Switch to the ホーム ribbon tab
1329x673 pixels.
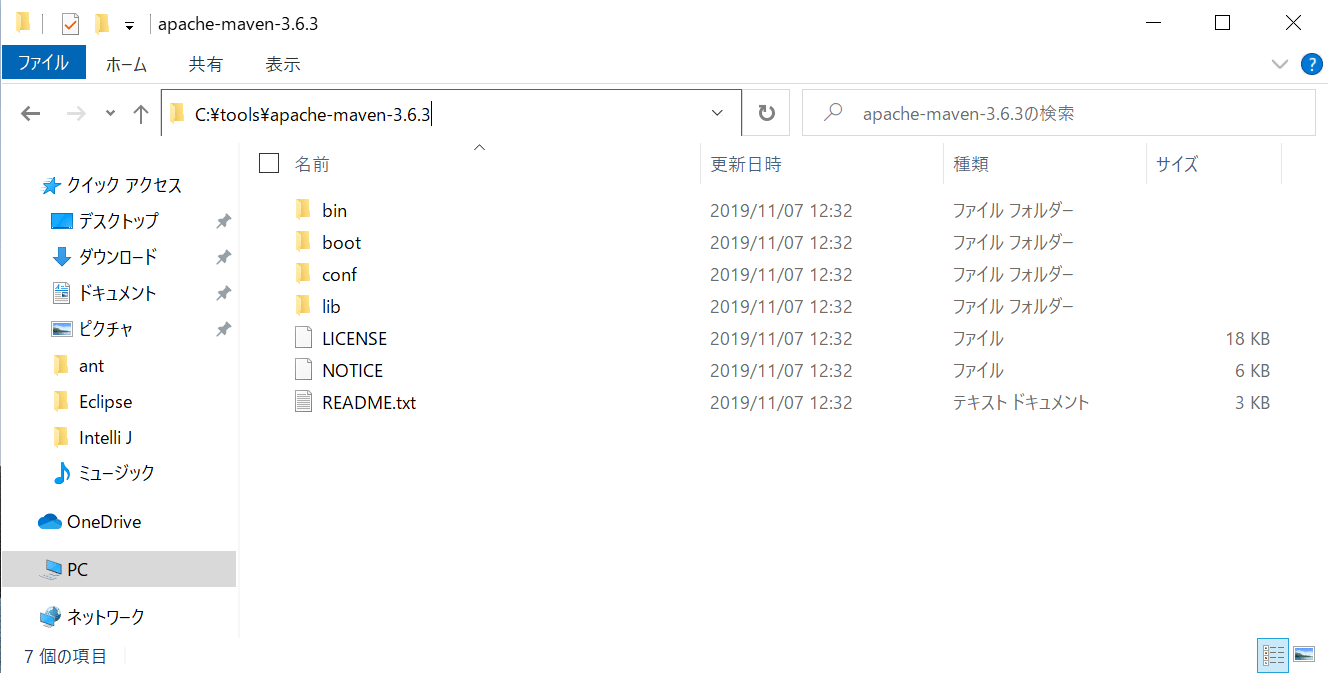point(126,64)
